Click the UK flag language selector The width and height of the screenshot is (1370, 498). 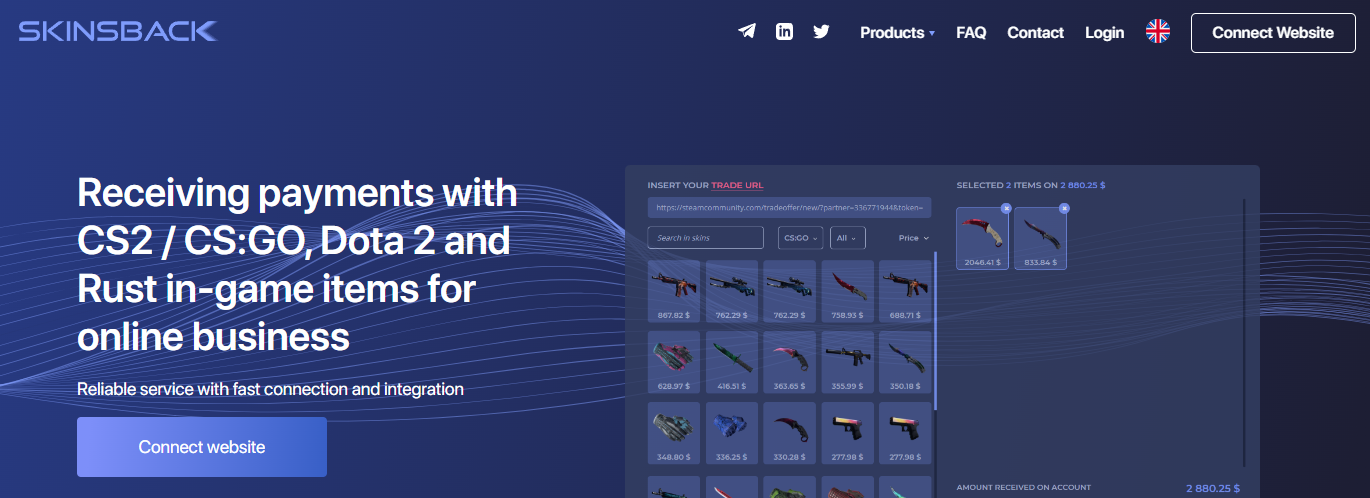1157,32
